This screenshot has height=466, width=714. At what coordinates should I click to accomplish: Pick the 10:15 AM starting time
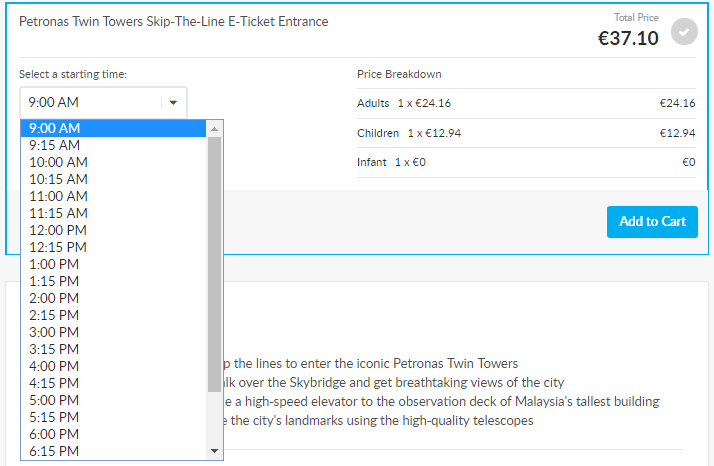[x=113, y=179]
